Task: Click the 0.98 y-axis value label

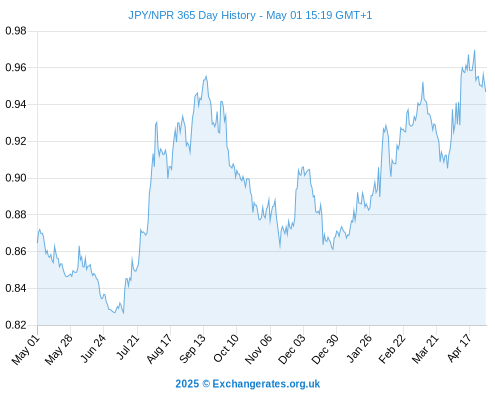Action: click(x=16, y=31)
